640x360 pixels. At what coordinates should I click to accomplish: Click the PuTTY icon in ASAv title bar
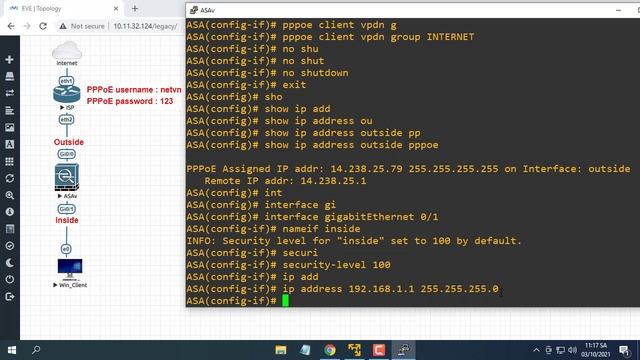tap(193, 10)
